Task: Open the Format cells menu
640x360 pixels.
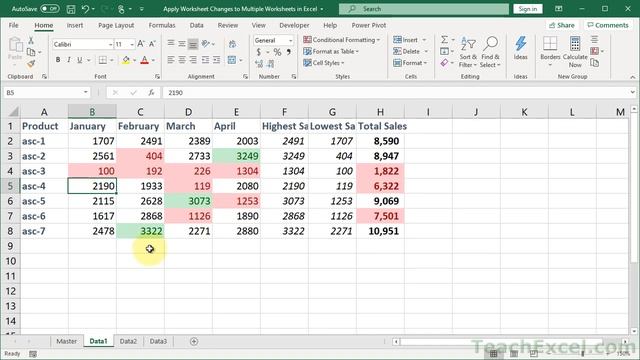Action: click(410, 63)
